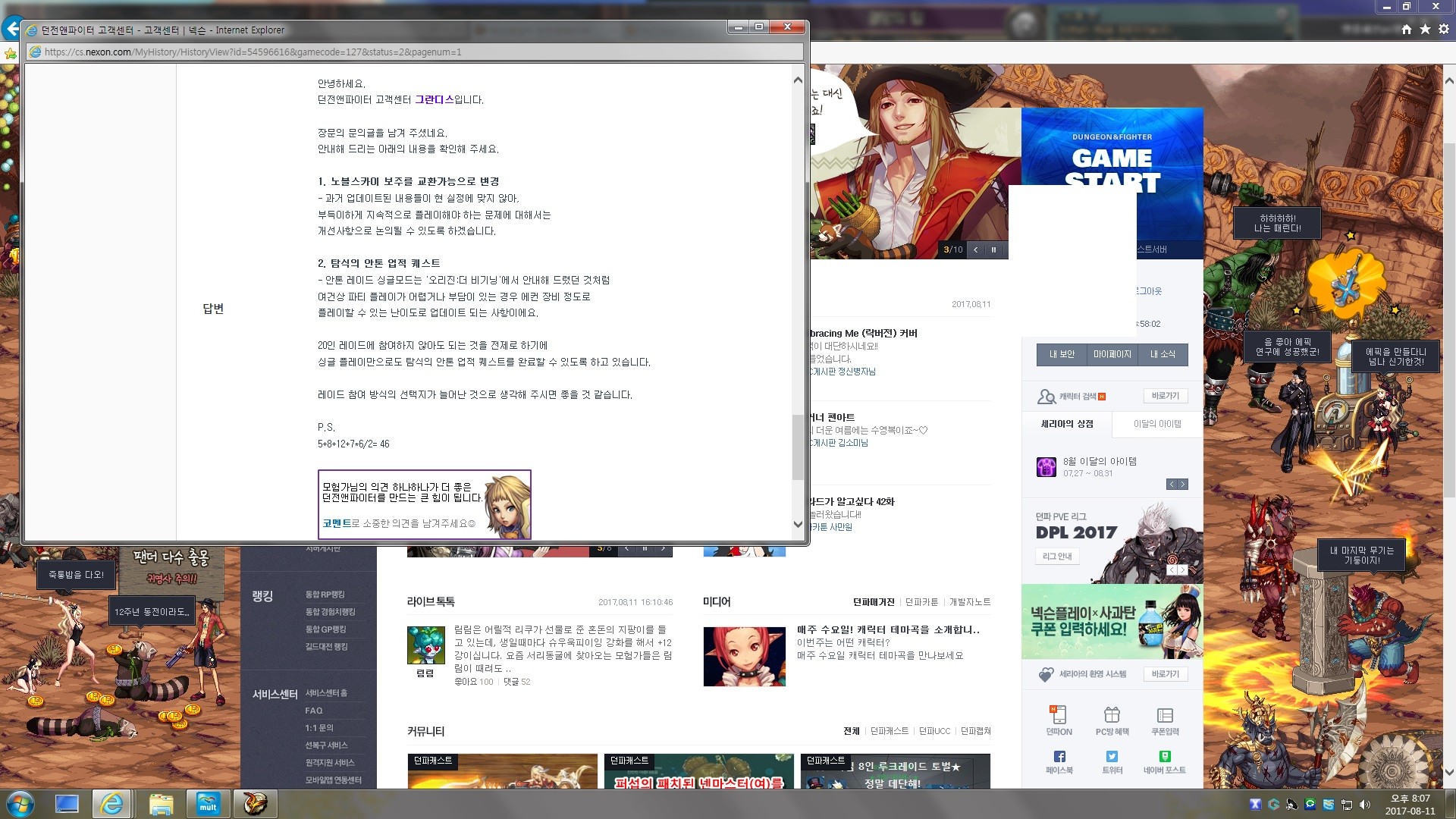
Task: Click the 림림 avatar thumbnail in 라이브톡톡
Action: [425, 645]
